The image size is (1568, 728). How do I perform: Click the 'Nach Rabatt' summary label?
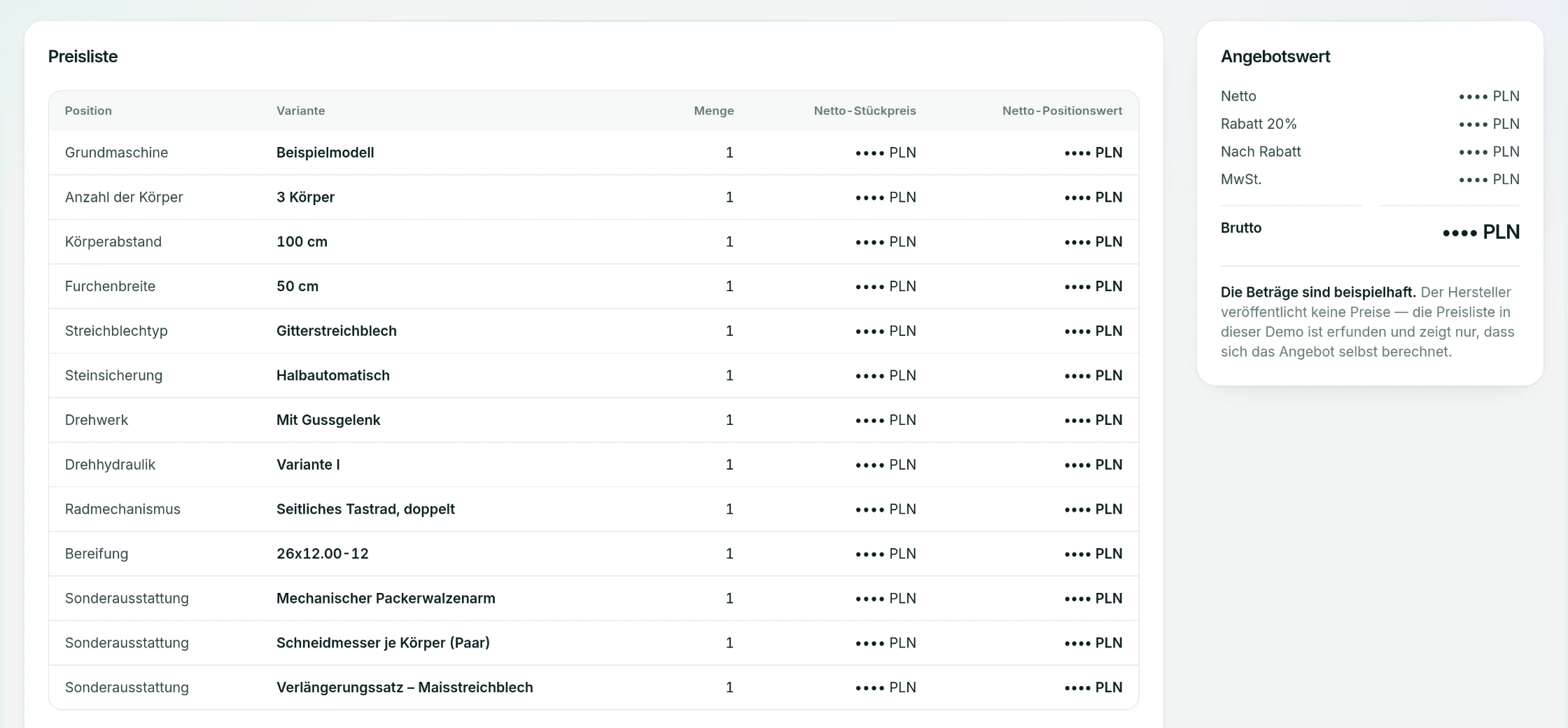click(x=1261, y=152)
